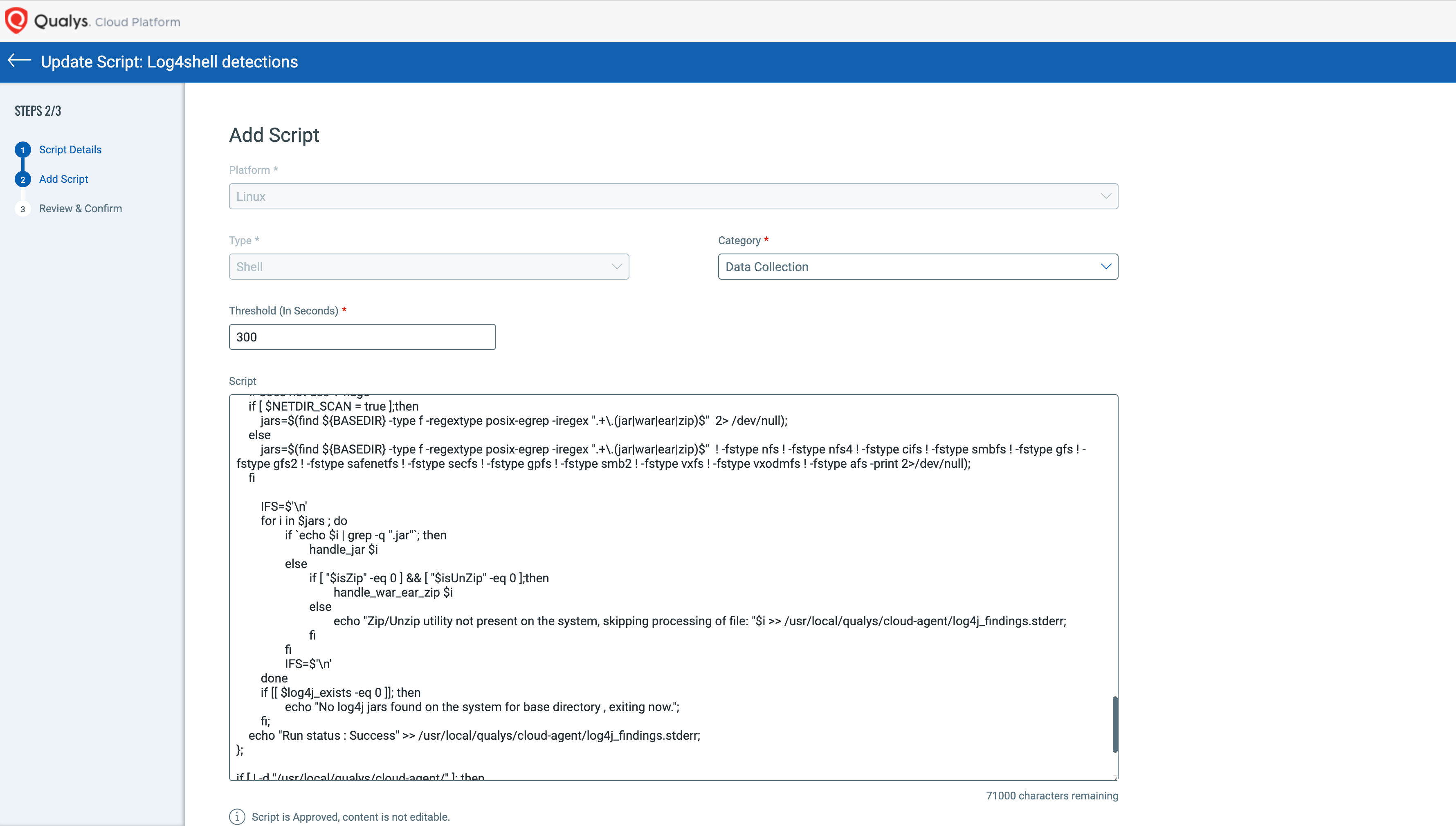Click the Platform dropdown chevron arrow
1456x826 pixels.
(1106, 196)
